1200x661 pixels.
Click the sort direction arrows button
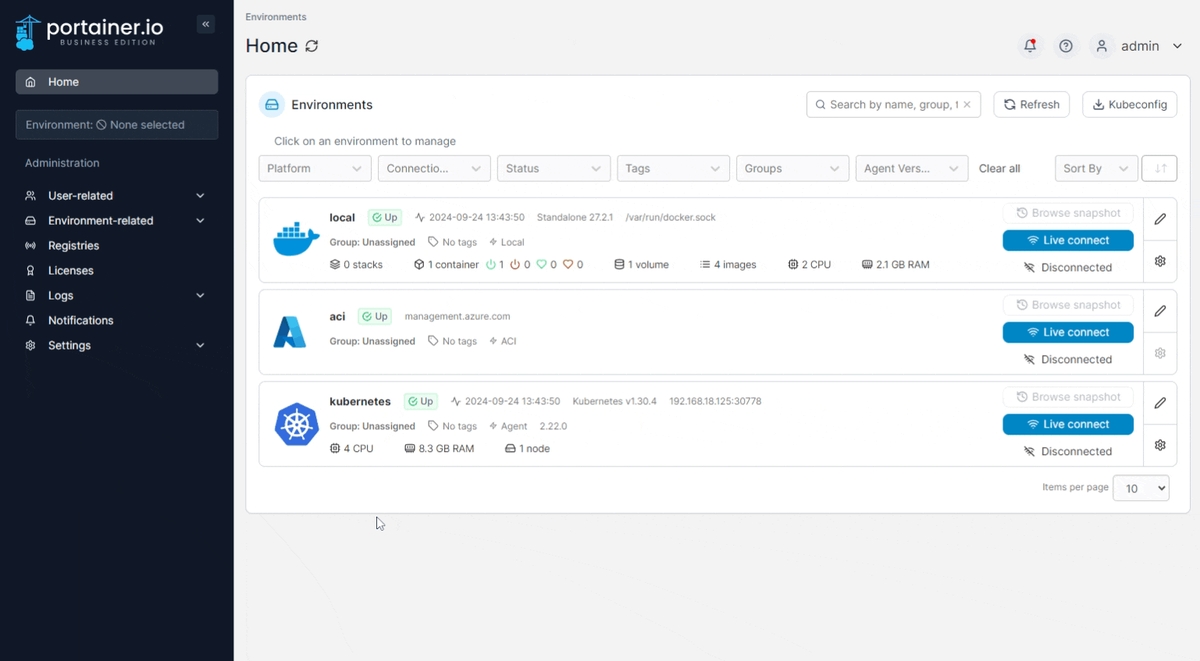click(x=1159, y=168)
